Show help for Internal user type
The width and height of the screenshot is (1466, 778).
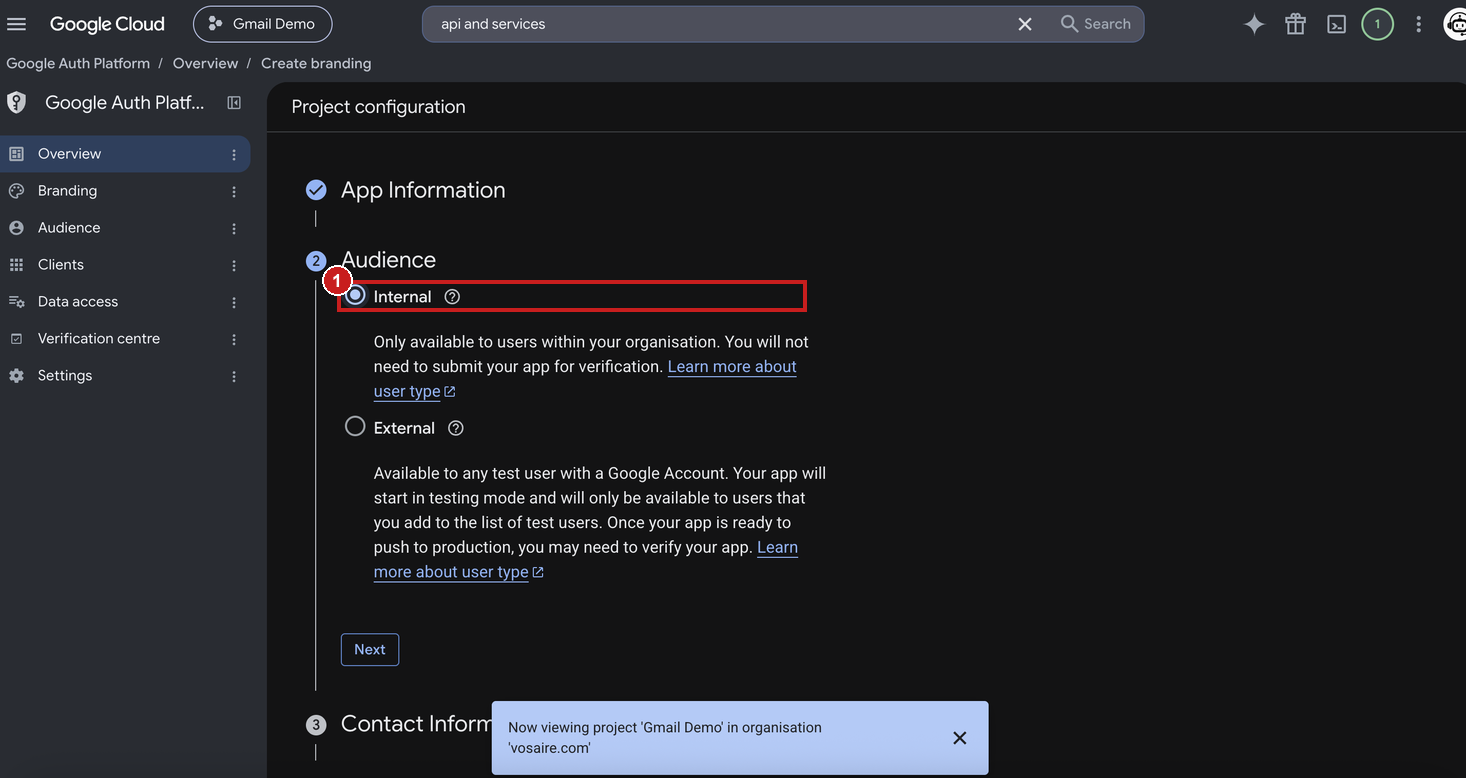[452, 297]
